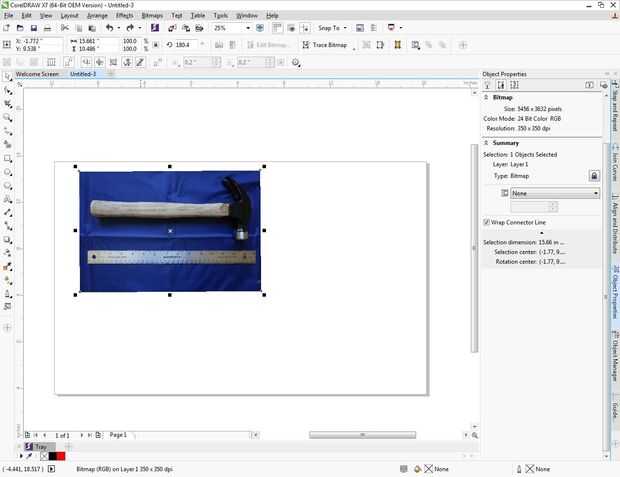The height and width of the screenshot is (477, 620).
Task: Click the Edit Bitmap button
Action: click(x=267, y=45)
